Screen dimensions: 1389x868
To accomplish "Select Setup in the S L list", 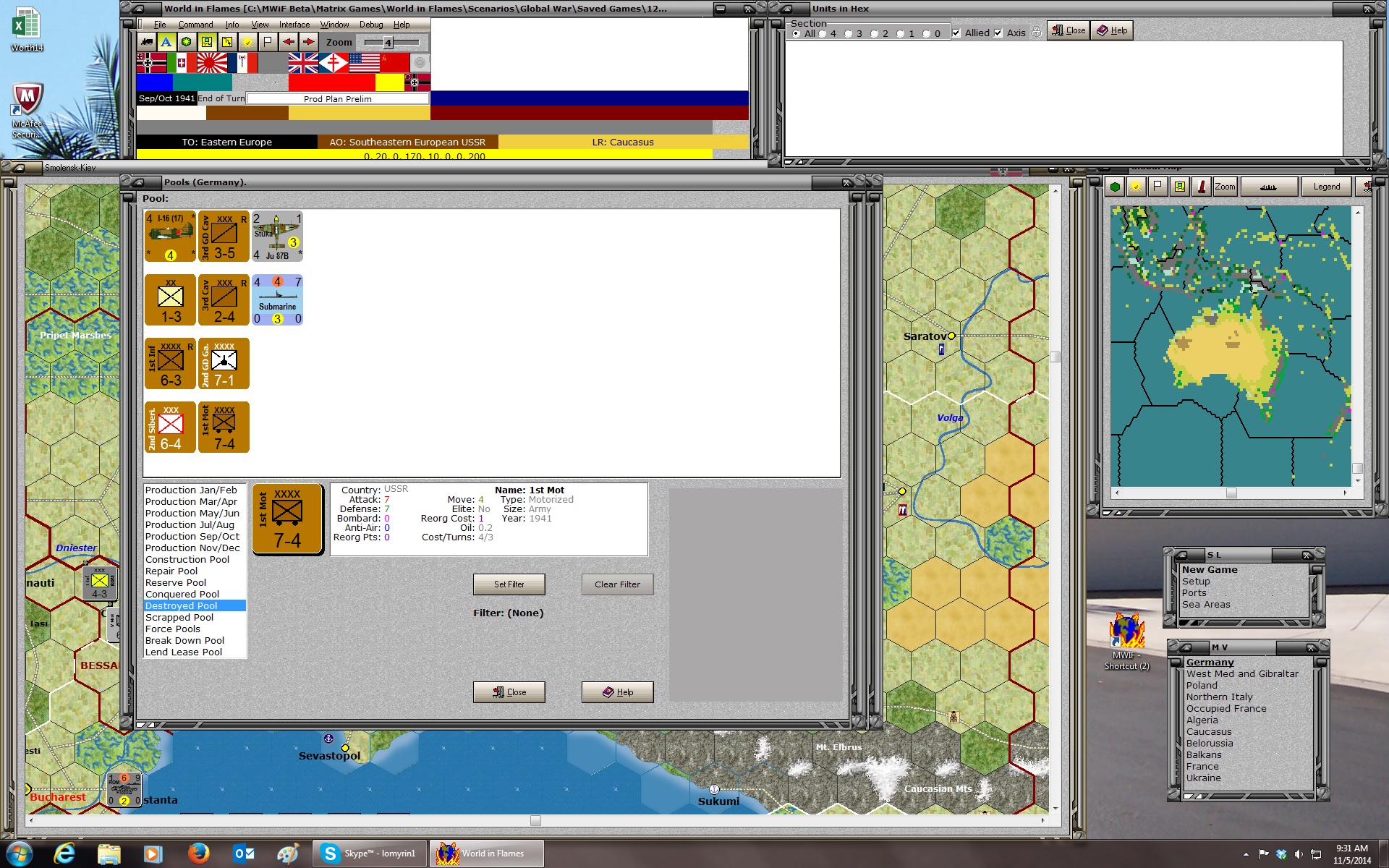I will [x=1196, y=581].
